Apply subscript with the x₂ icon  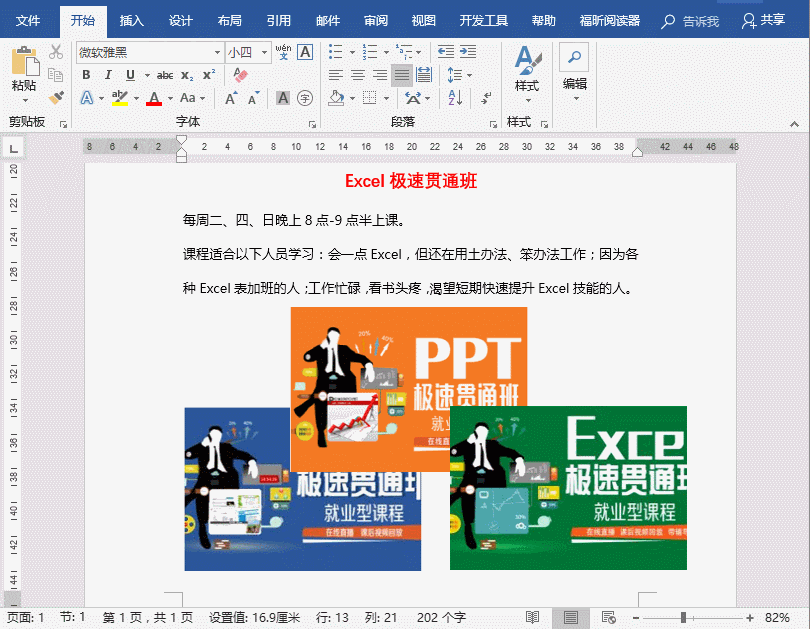point(187,75)
